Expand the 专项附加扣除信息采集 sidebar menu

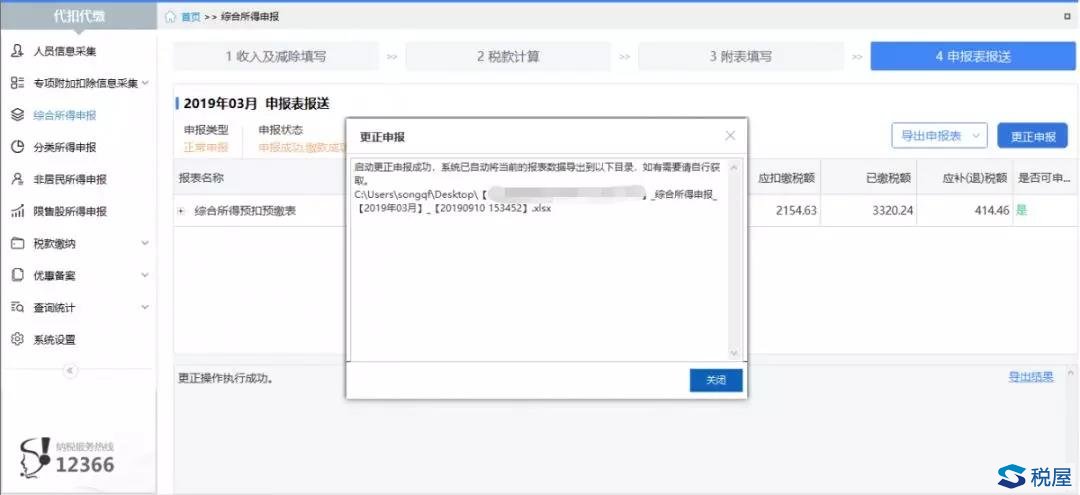coord(145,83)
